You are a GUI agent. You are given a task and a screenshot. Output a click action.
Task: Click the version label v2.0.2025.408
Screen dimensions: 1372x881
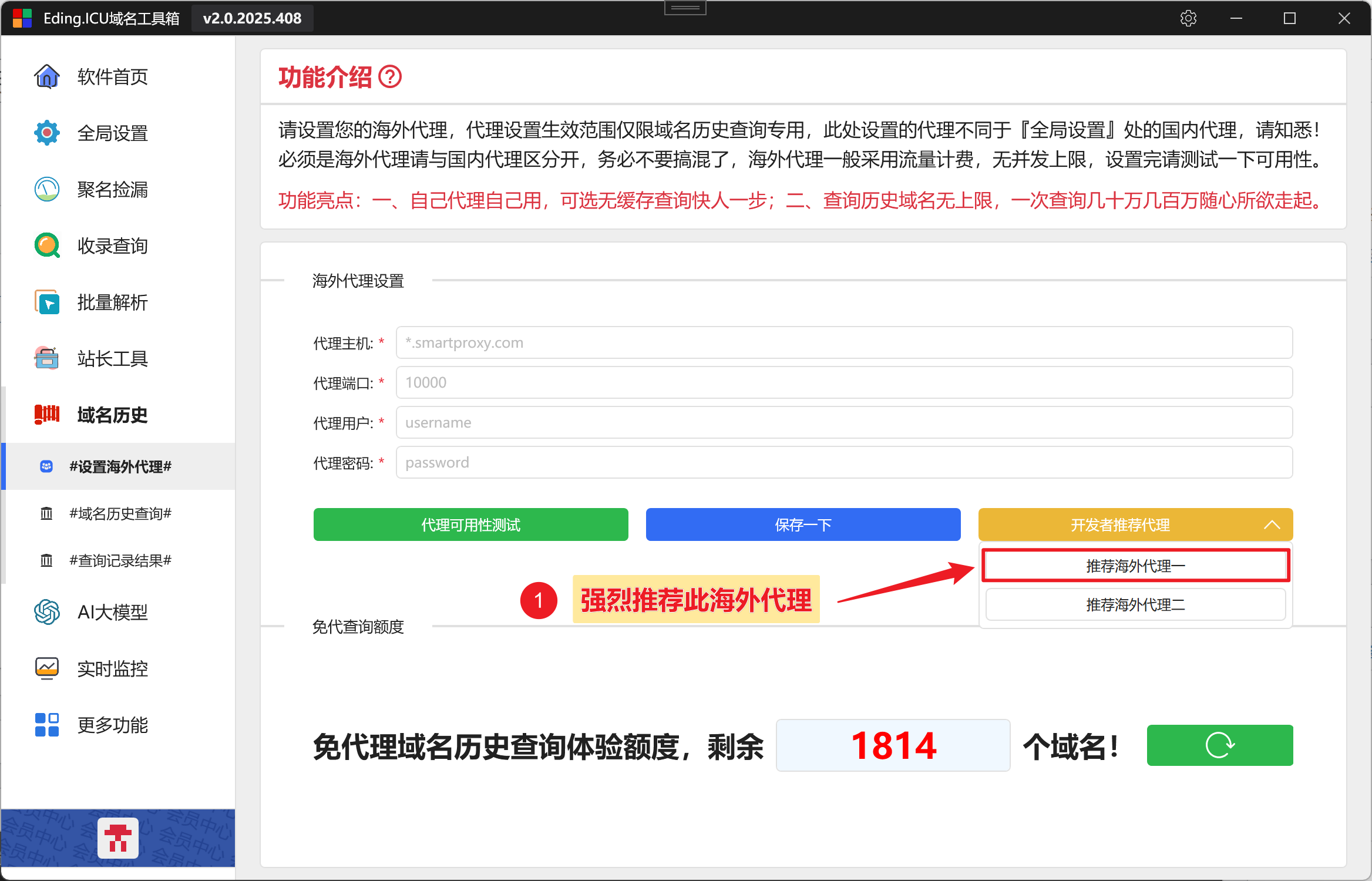tap(253, 18)
